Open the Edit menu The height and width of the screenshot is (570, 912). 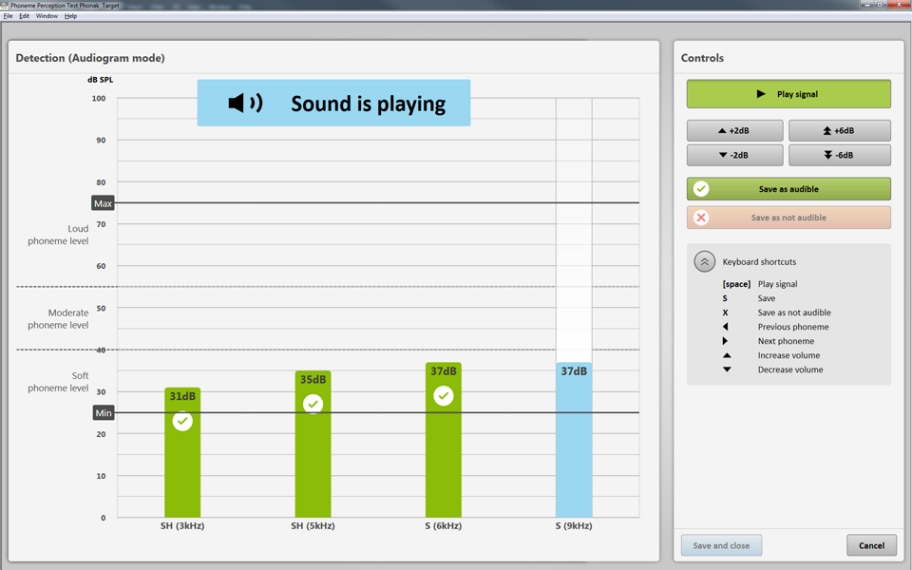(x=24, y=16)
